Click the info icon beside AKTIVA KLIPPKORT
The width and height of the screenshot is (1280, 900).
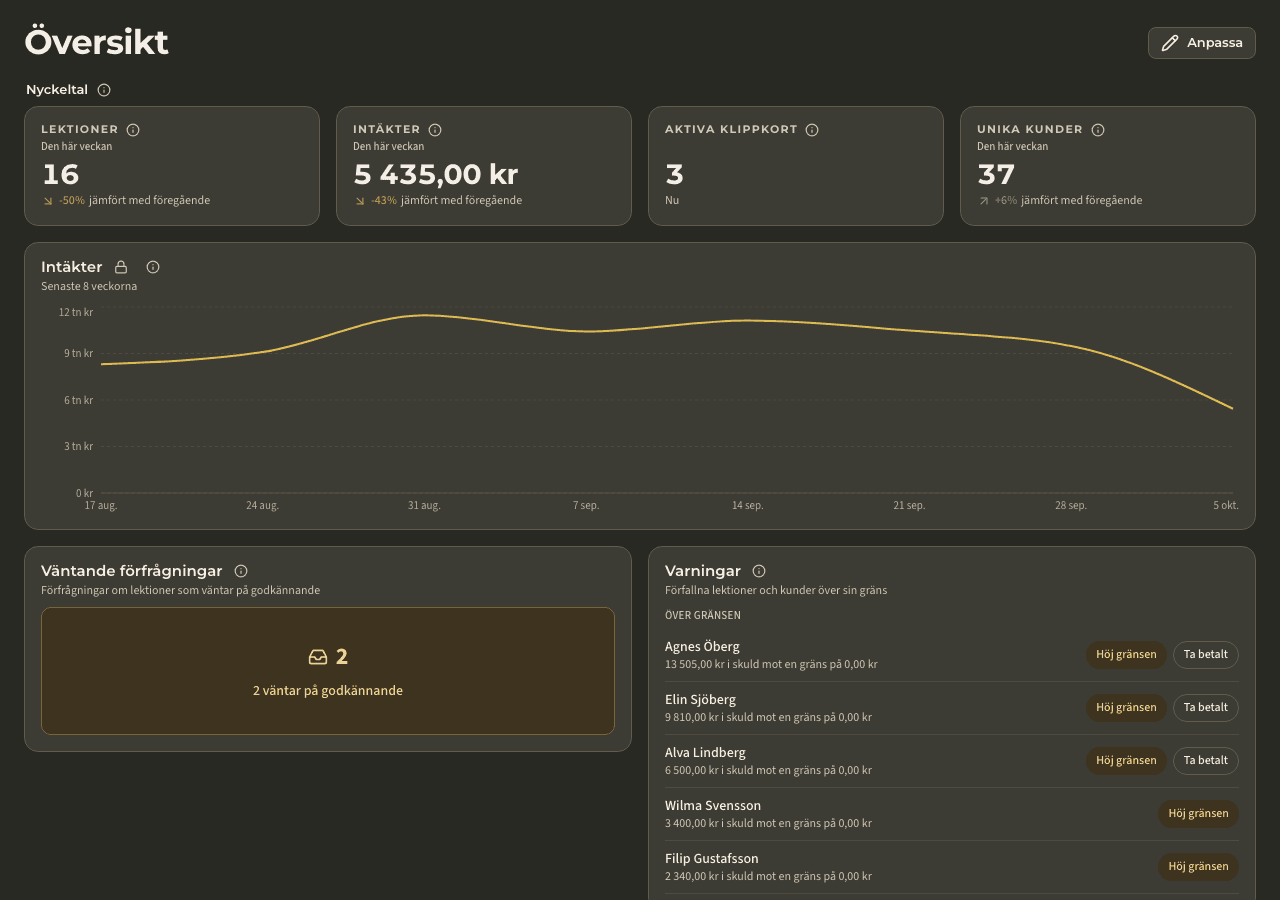coord(812,130)
